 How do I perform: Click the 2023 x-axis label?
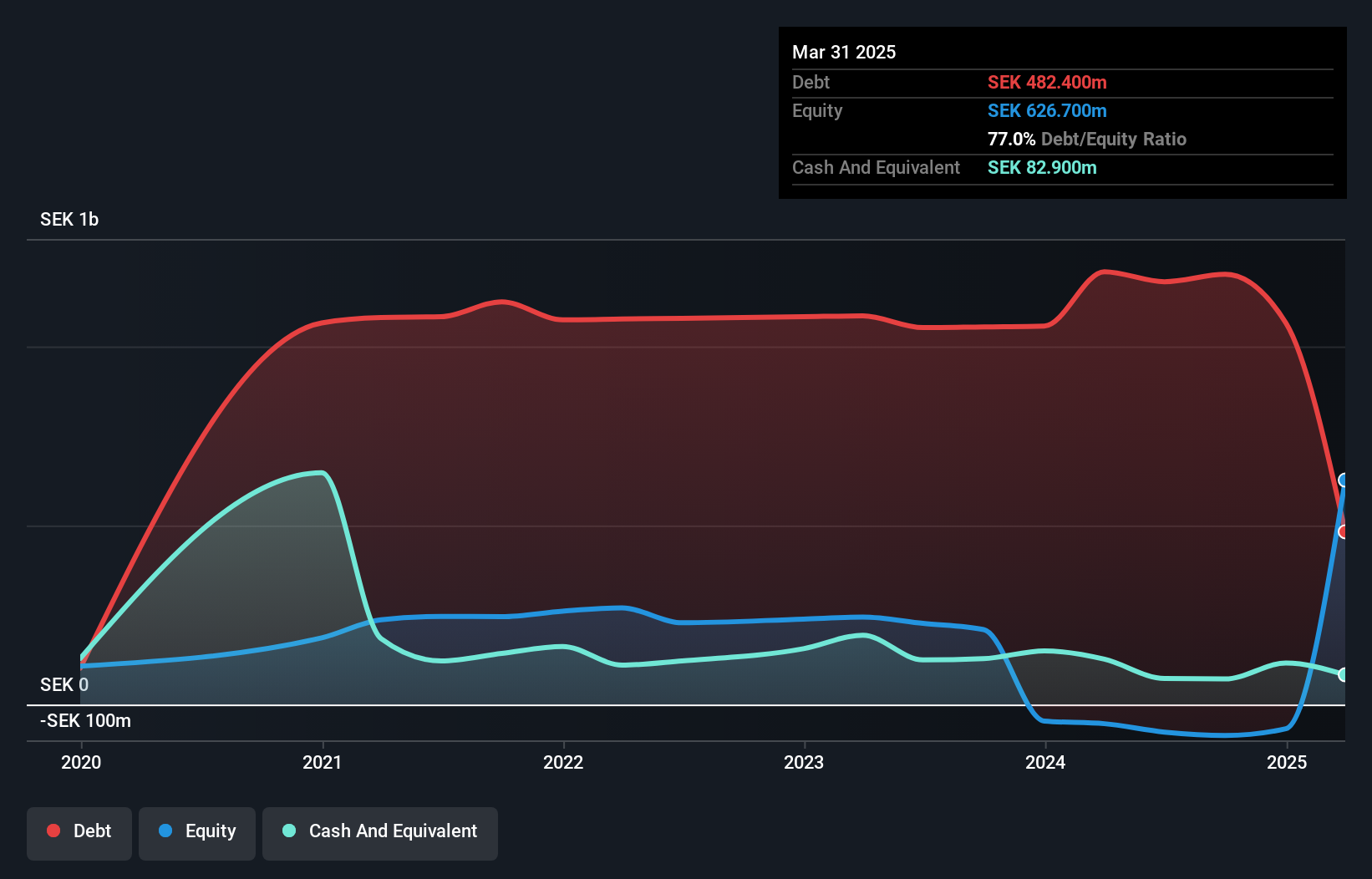[x=804, y=762]
